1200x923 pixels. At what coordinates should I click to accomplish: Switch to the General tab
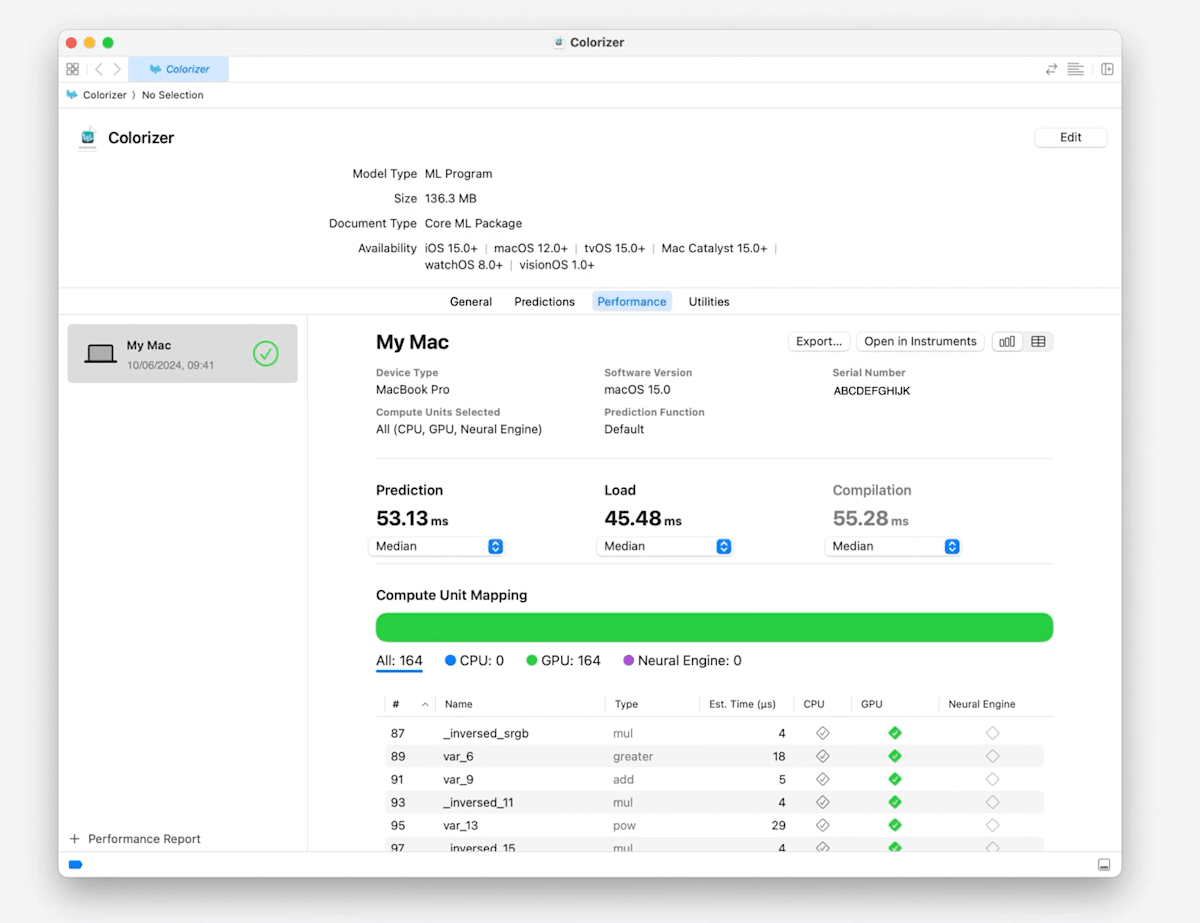(x=470, y=301)
